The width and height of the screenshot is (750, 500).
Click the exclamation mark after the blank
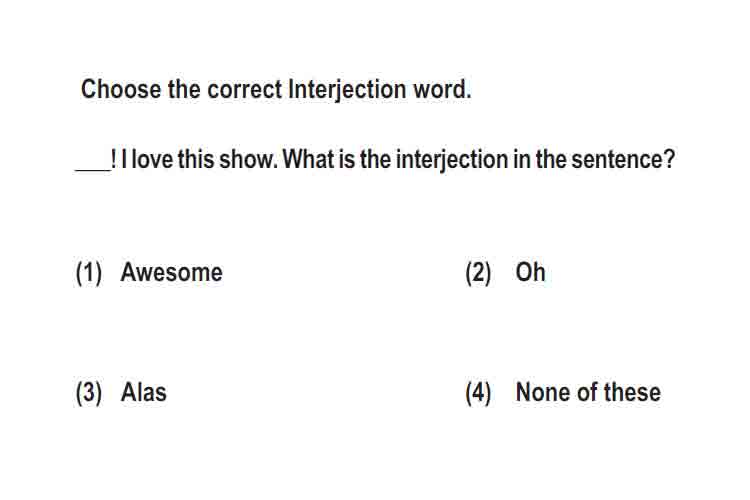coord(113,159)
